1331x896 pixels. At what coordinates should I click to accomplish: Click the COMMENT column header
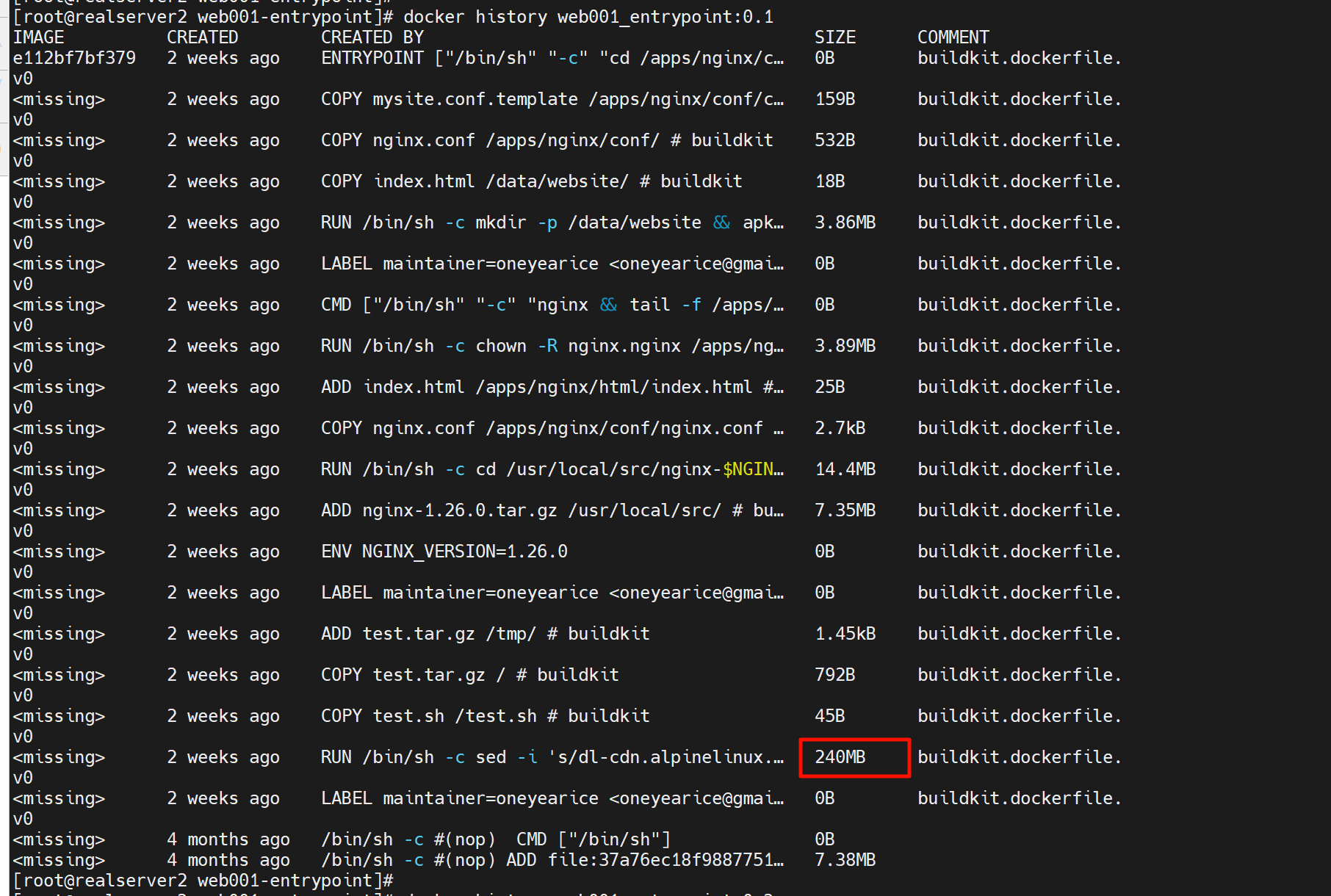[x=953, y=37]
